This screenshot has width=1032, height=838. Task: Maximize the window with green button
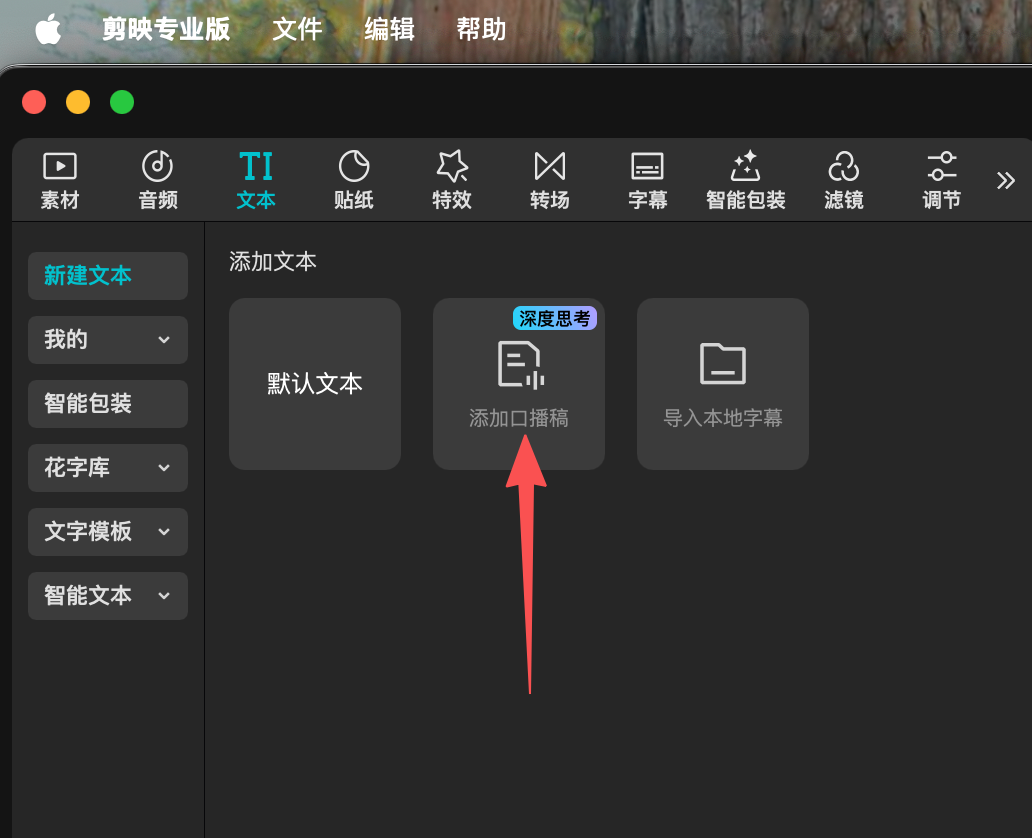122,102
